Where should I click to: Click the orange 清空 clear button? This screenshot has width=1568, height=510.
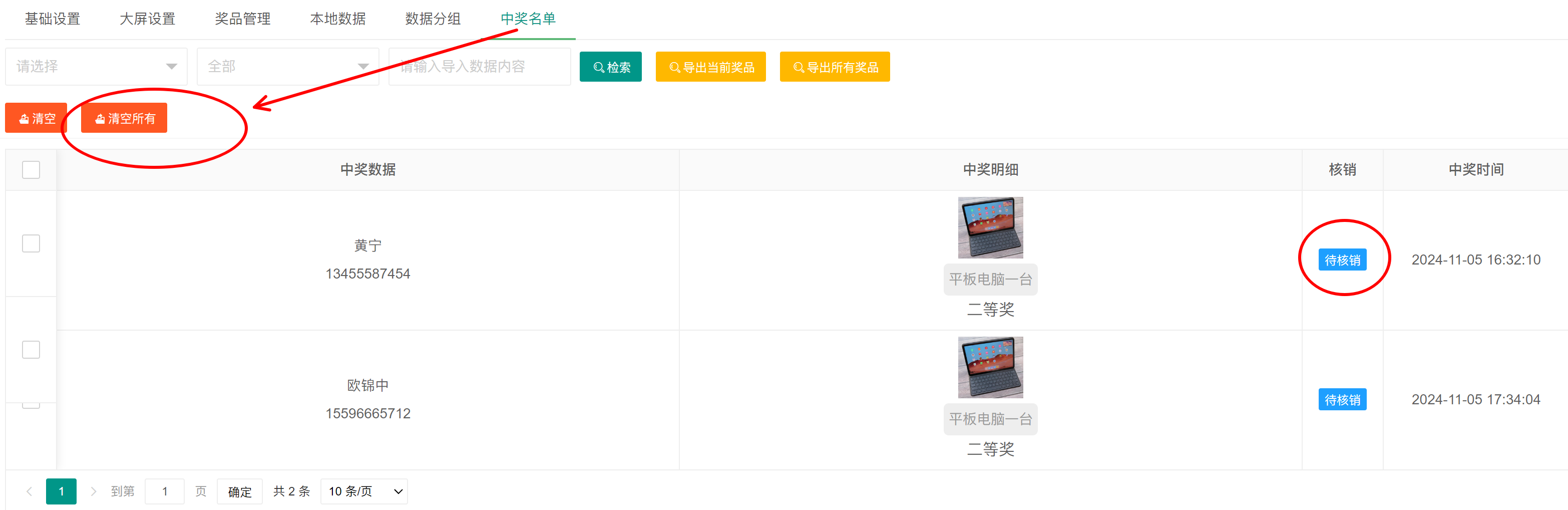click(x=36, y=118)
